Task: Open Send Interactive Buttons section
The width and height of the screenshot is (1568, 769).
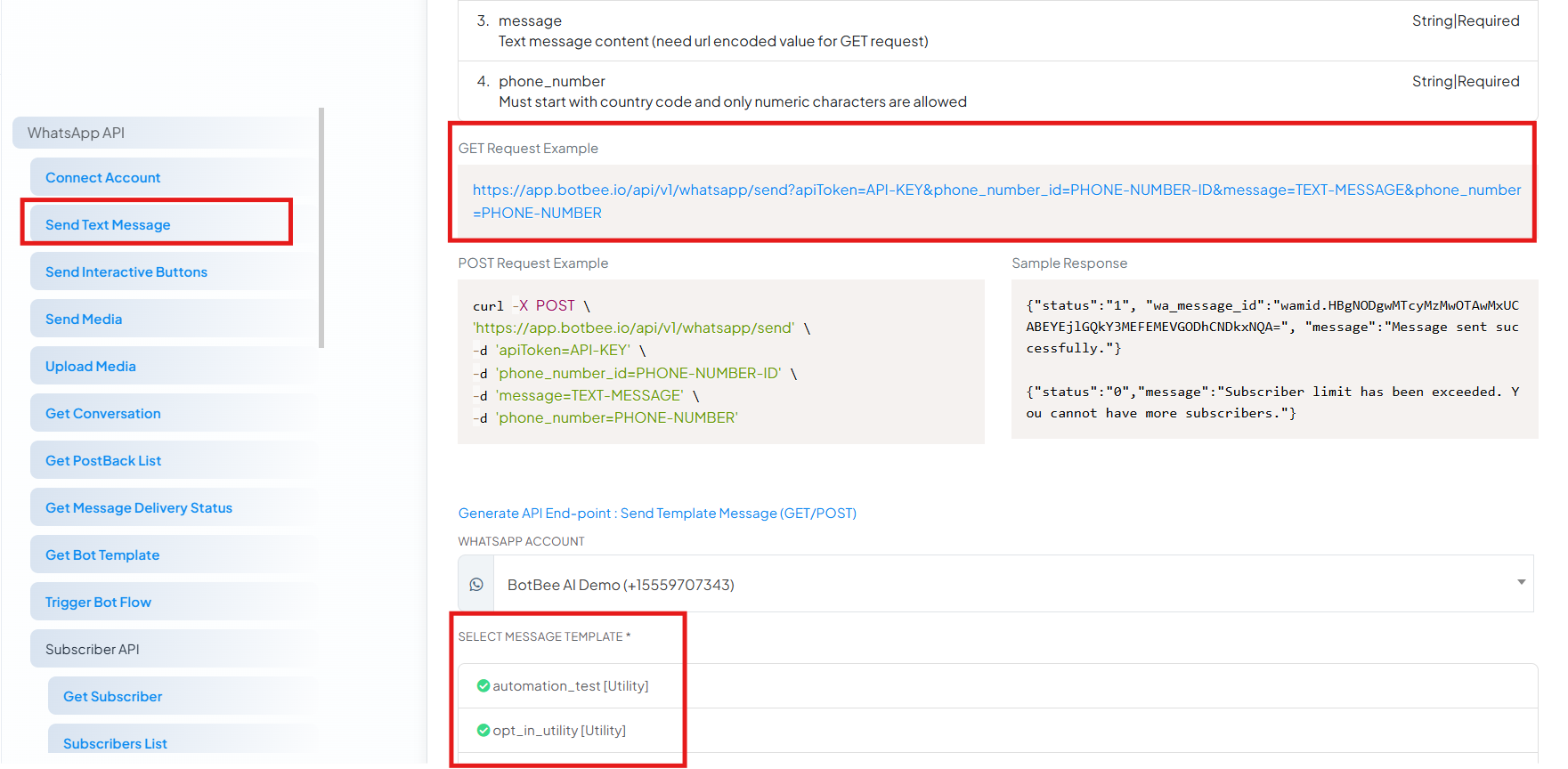Action: 174,271
